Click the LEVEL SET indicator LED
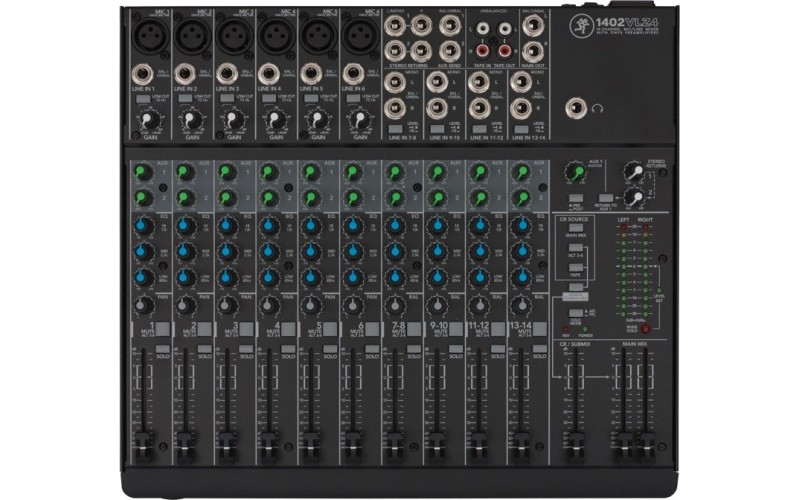 (x=659, y=290)
